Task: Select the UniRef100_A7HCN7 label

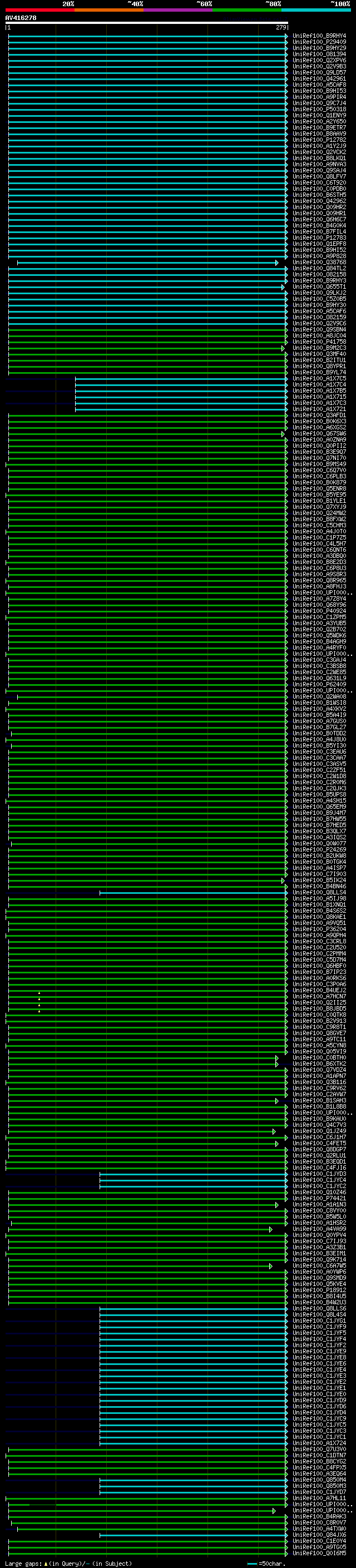Action: click(x=319, y=996)
